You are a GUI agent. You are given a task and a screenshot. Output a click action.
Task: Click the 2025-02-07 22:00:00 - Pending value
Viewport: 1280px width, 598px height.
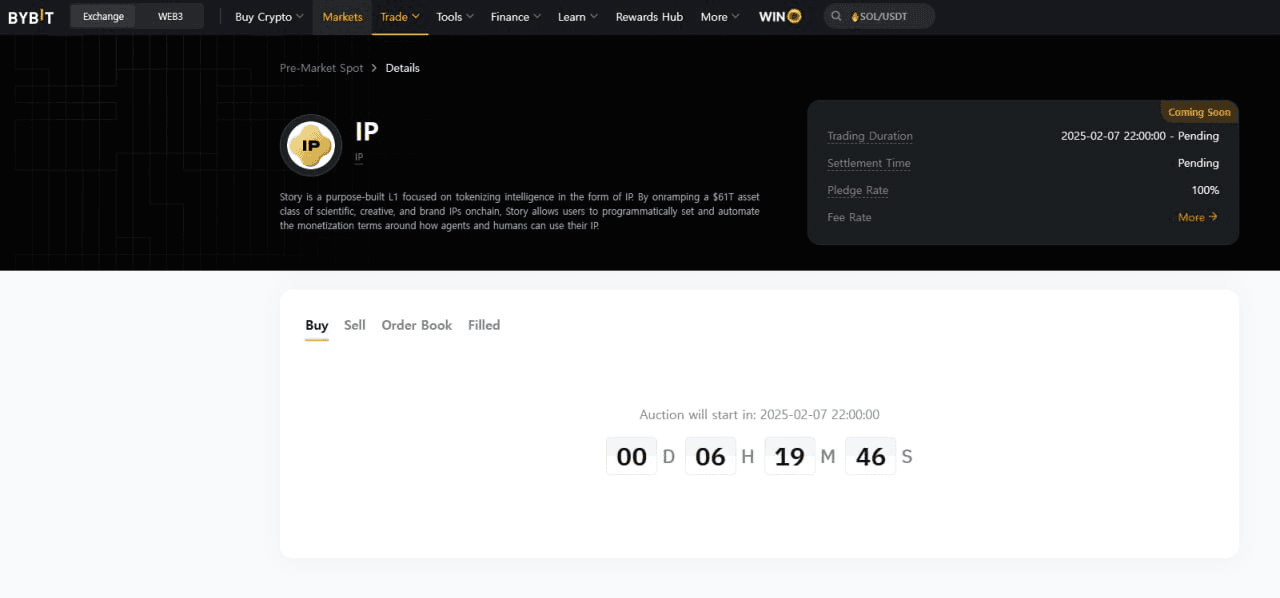pyautogui.click(x=1140, y=136)
